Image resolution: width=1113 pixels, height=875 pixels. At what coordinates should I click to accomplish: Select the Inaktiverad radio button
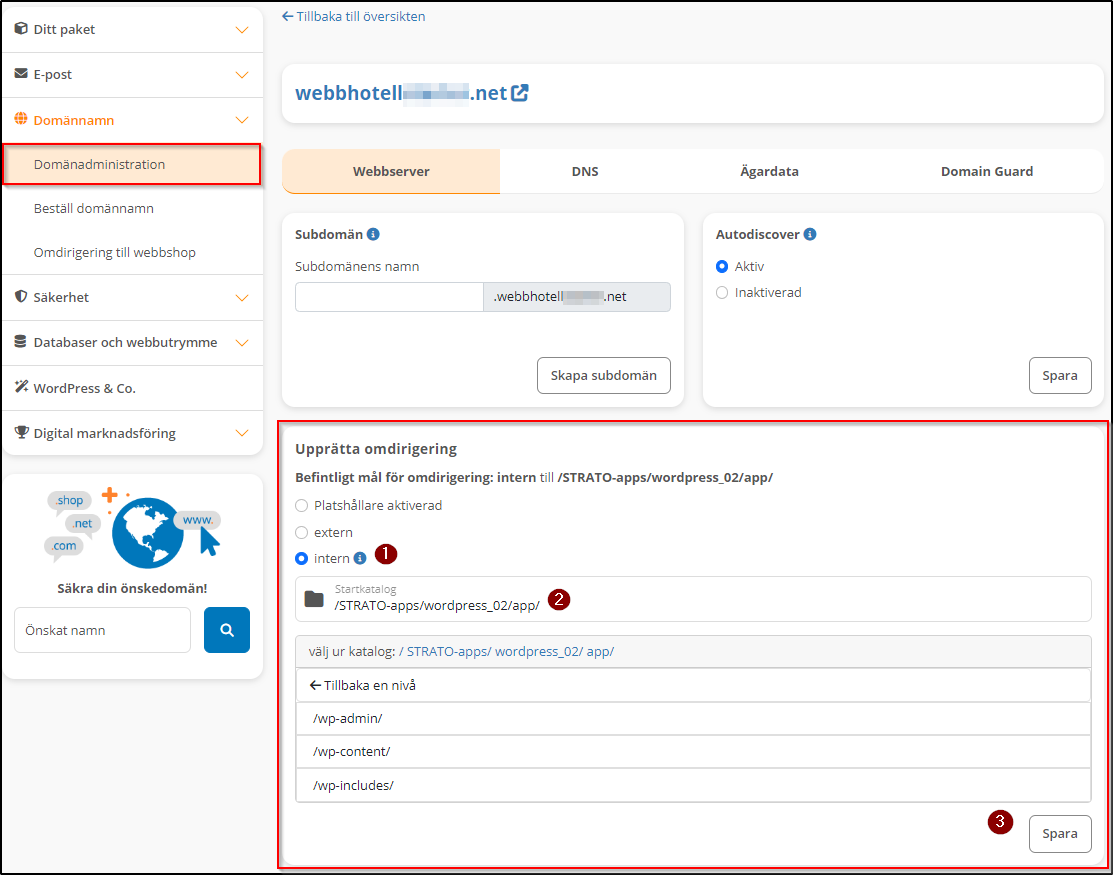coord(722,293)
